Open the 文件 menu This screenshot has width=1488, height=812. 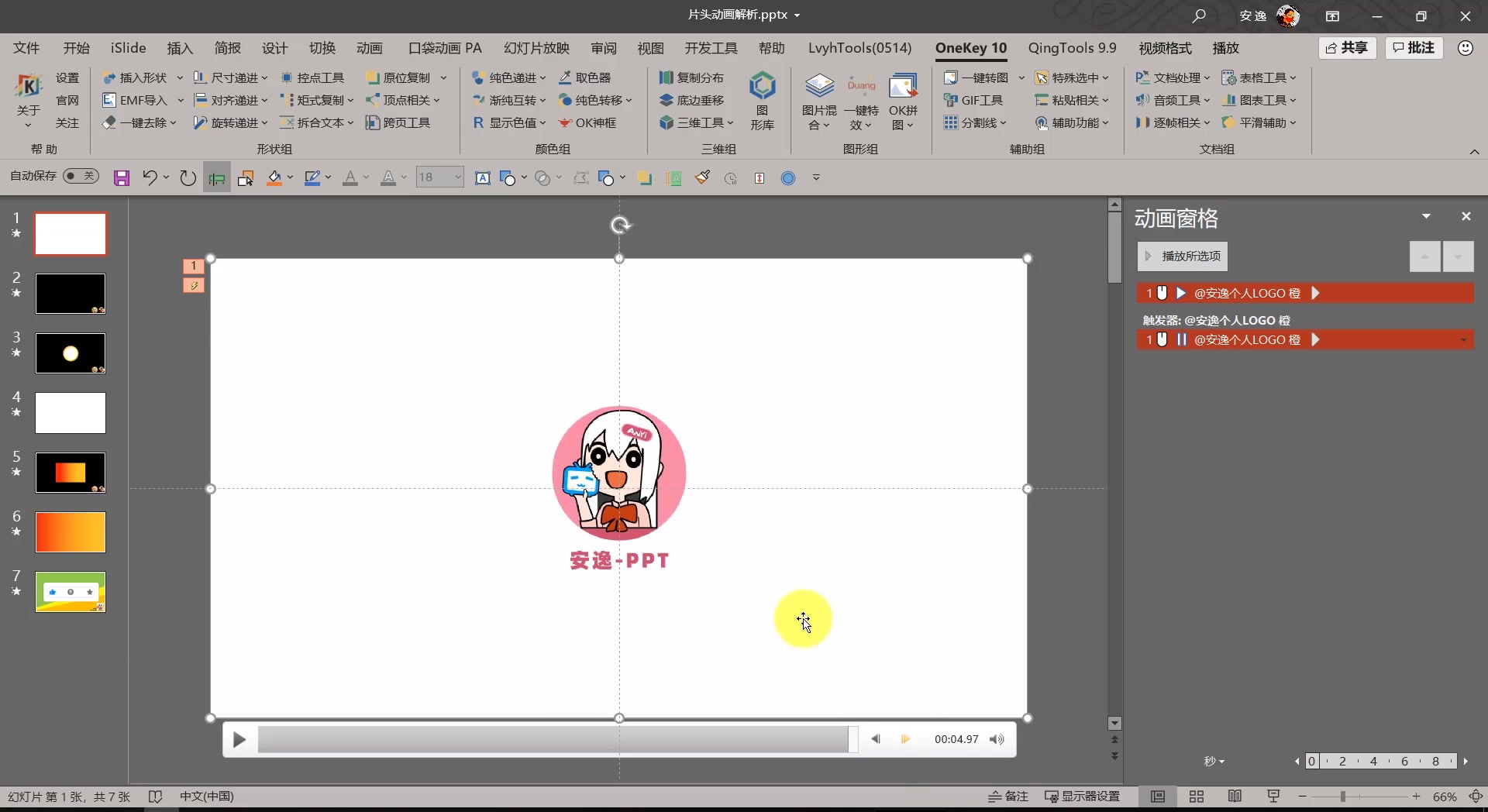(26, 48)
